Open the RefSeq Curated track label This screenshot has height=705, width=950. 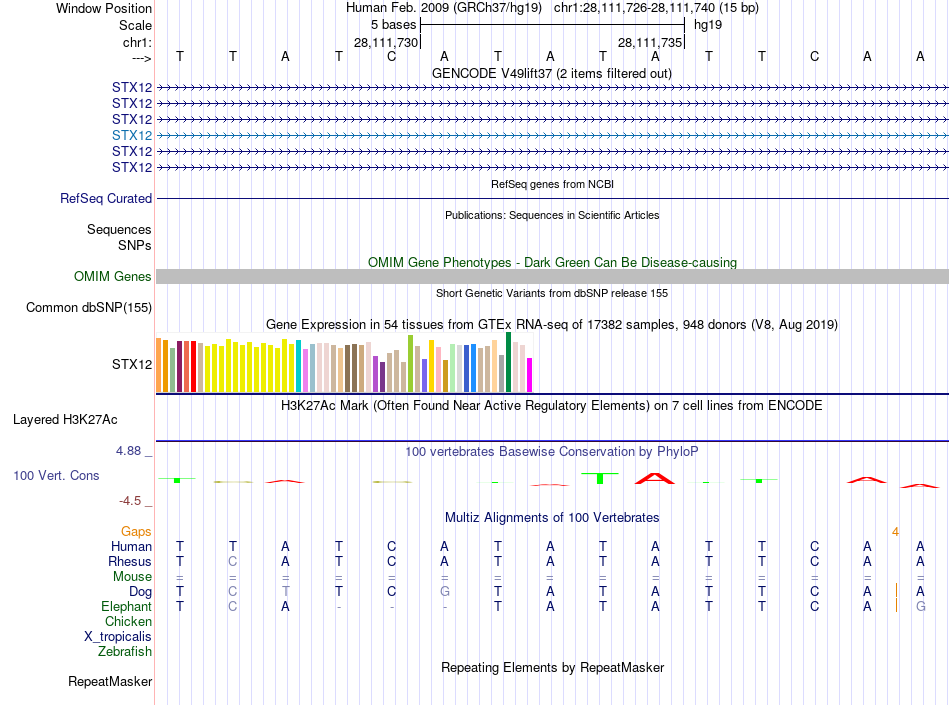click(106, 198)
